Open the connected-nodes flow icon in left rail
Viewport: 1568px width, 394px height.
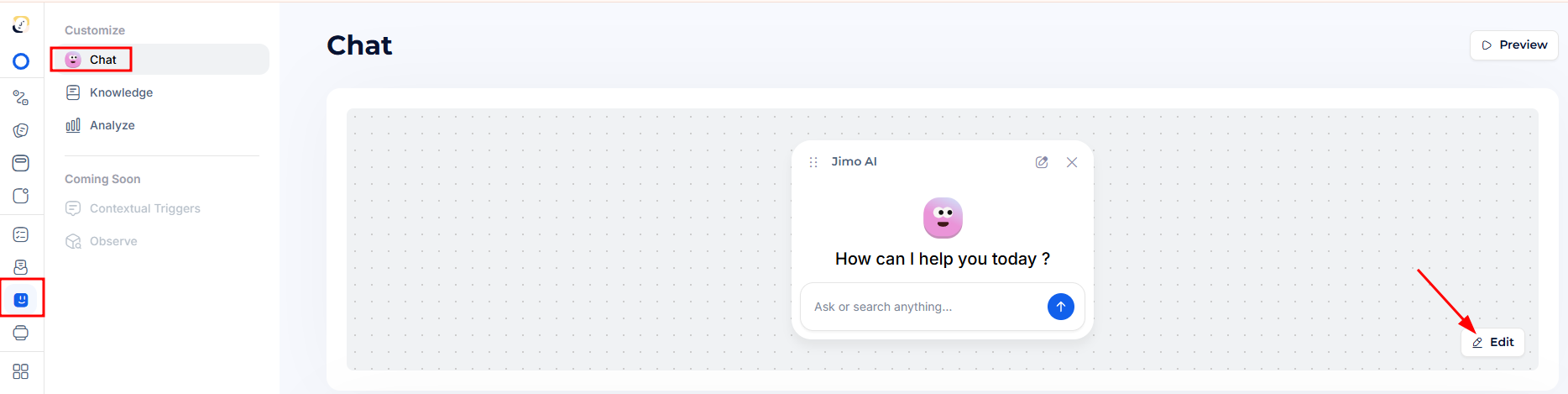[21, 98]
